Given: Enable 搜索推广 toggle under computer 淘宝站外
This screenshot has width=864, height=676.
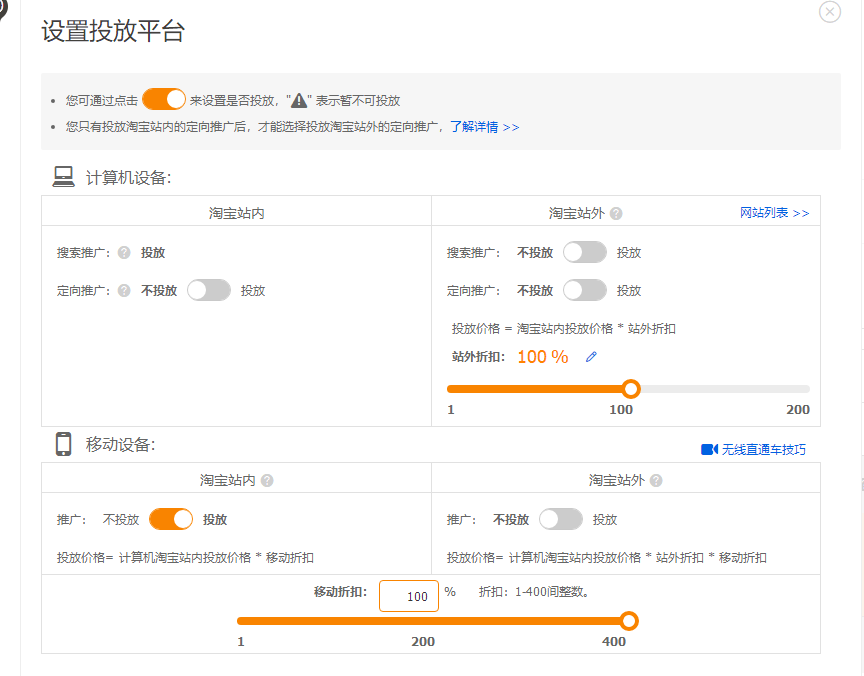Looking at the screenshot, I should pyautogui.click(x=585, y=252).
